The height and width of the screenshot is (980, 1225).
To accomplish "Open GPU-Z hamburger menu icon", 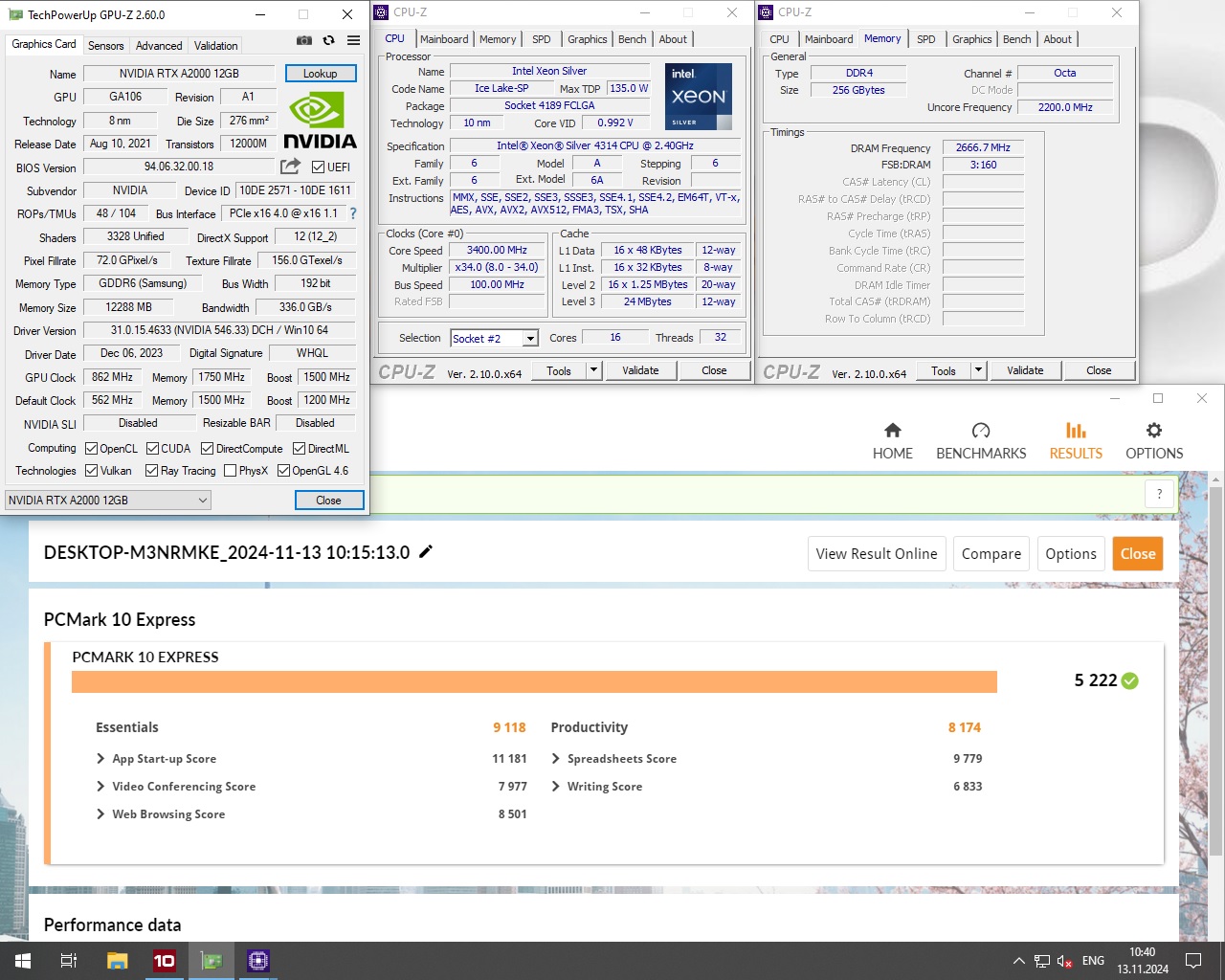I will coord(353,40).
